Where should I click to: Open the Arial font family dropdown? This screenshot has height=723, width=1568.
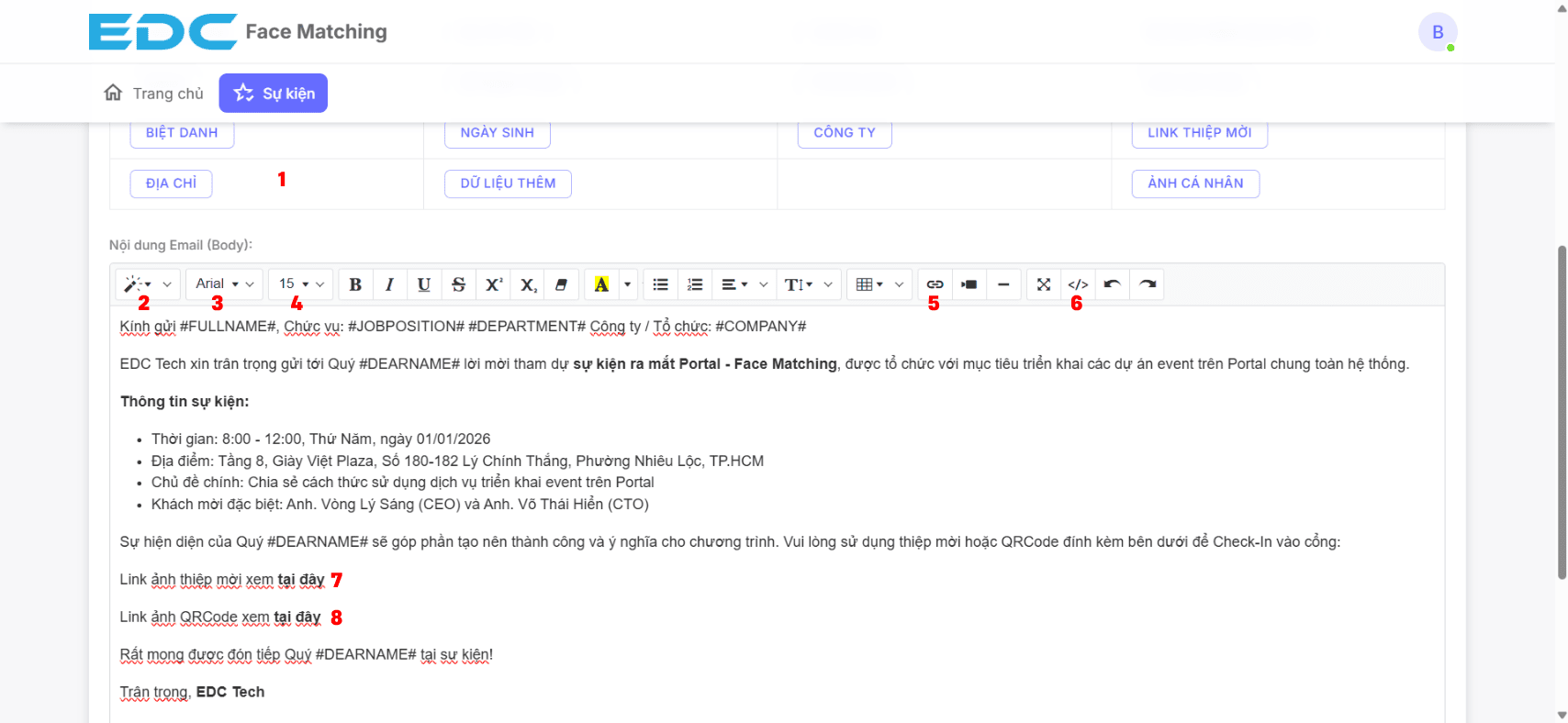pyautogui.click(x=225, y=284)
